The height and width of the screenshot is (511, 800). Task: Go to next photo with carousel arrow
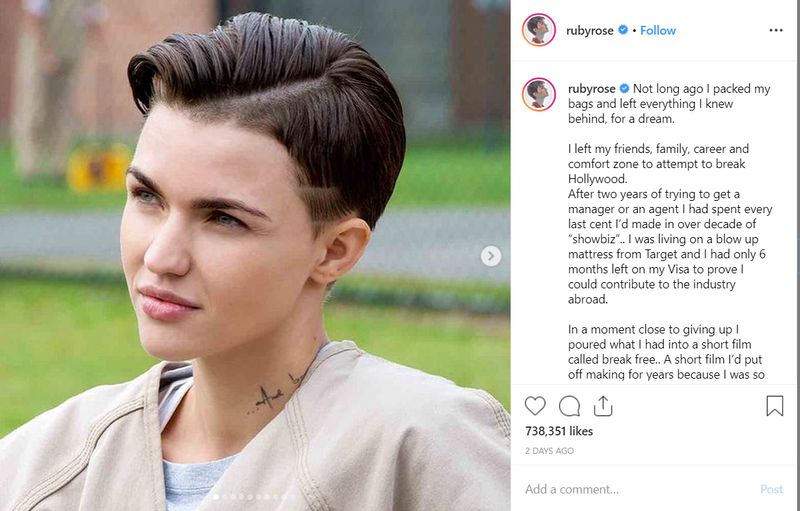click(x=491, y=256)
